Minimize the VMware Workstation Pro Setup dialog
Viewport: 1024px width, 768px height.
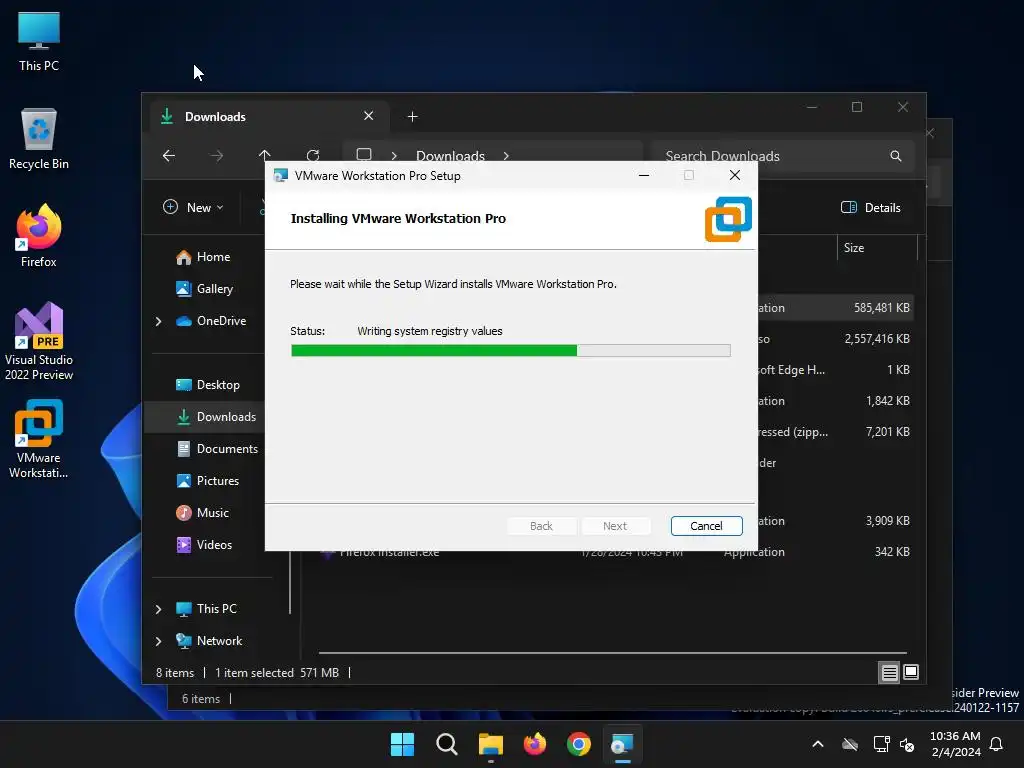[643, 175]
